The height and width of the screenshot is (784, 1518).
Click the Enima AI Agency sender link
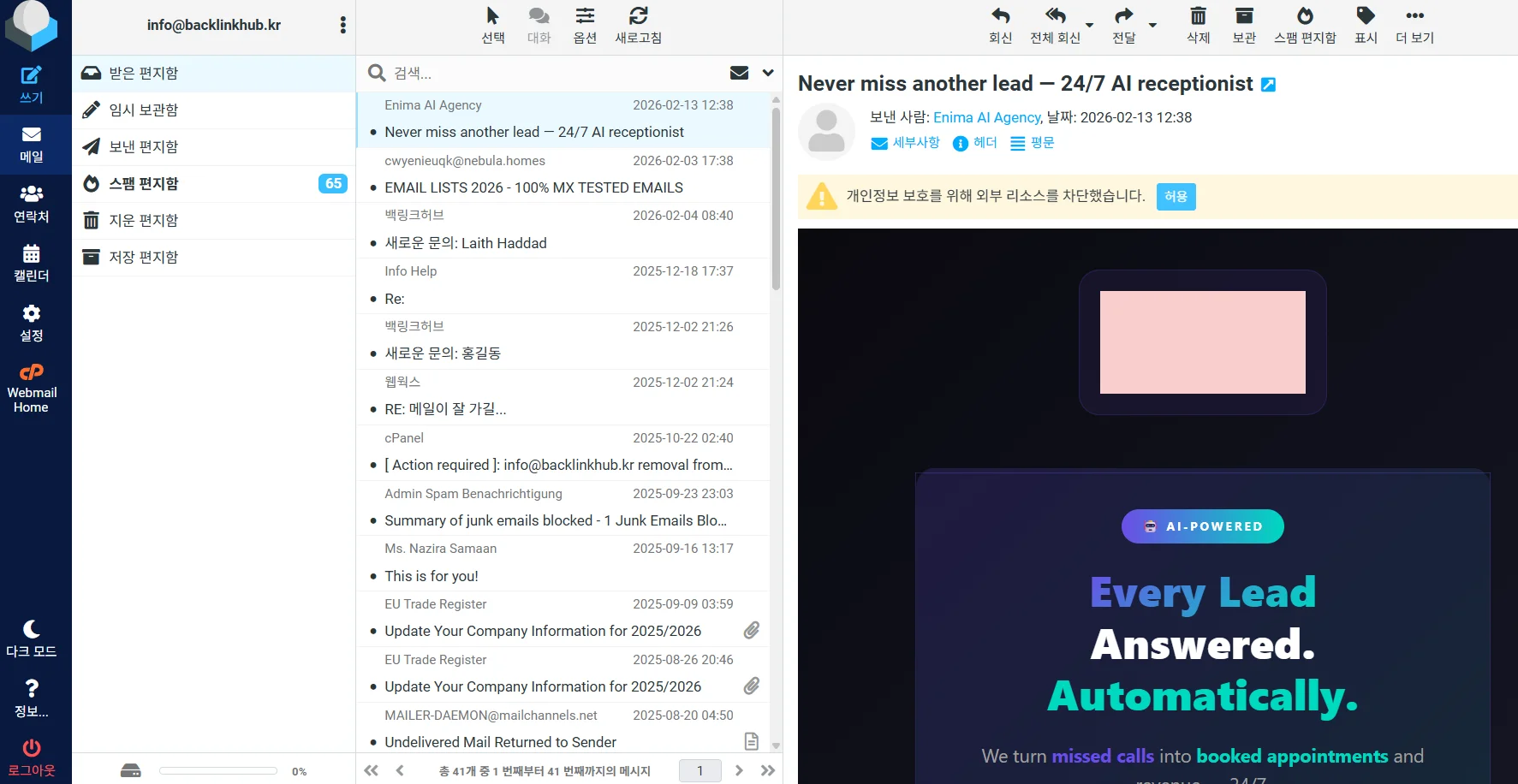tap(986, 117)
